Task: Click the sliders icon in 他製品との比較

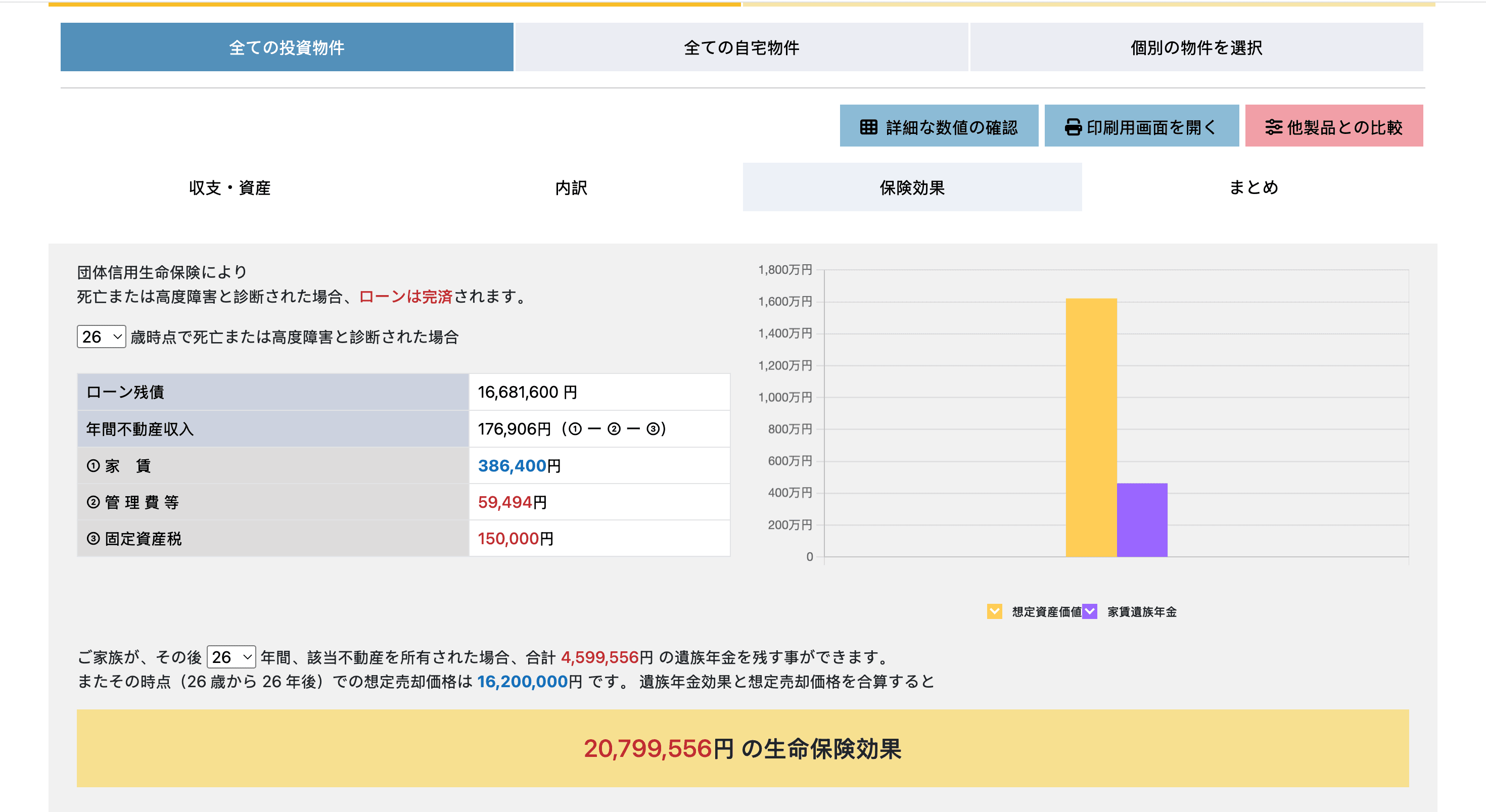Action: coord(1273,127)
